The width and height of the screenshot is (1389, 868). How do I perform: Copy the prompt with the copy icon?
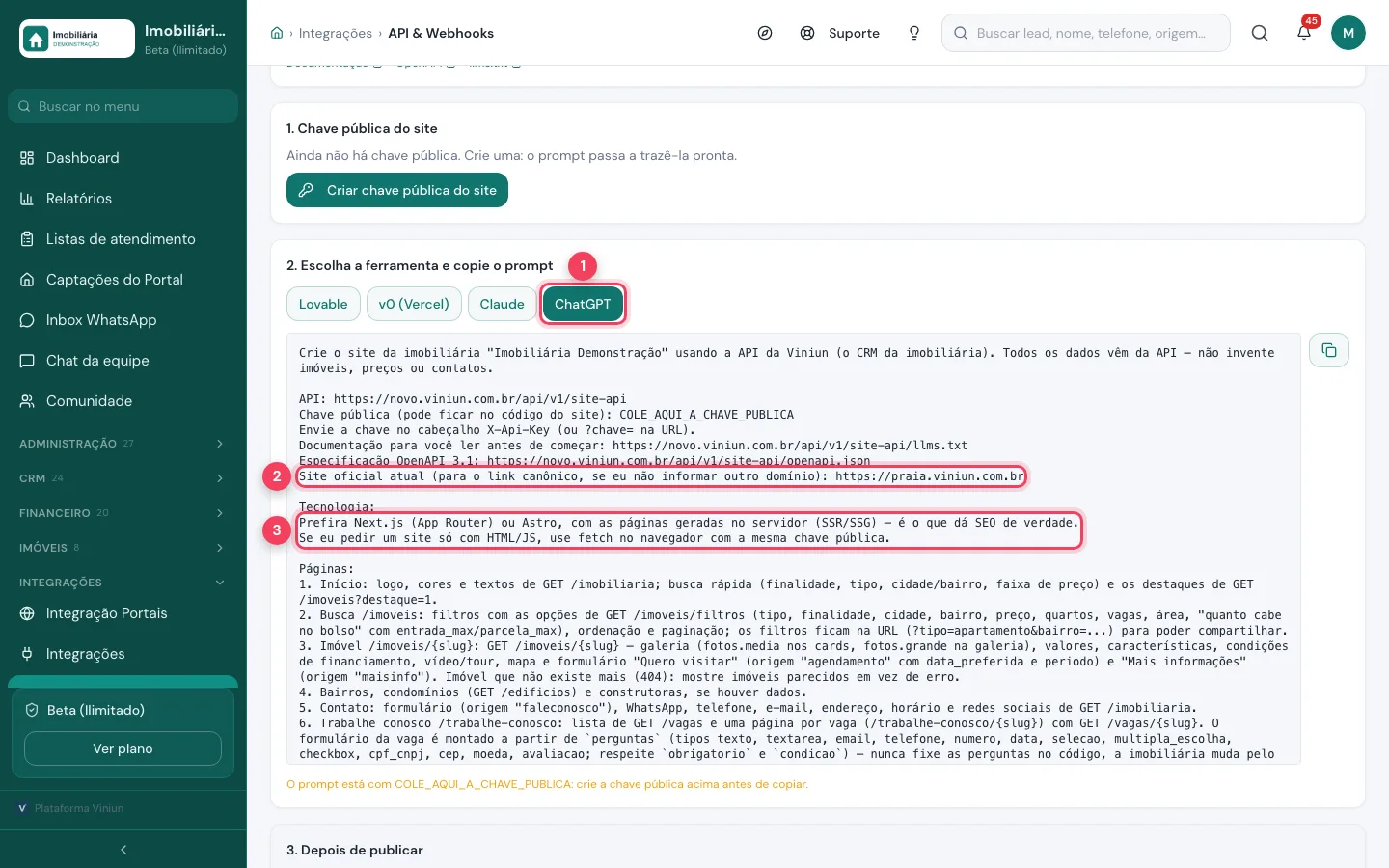click(x=1329, y=350)
